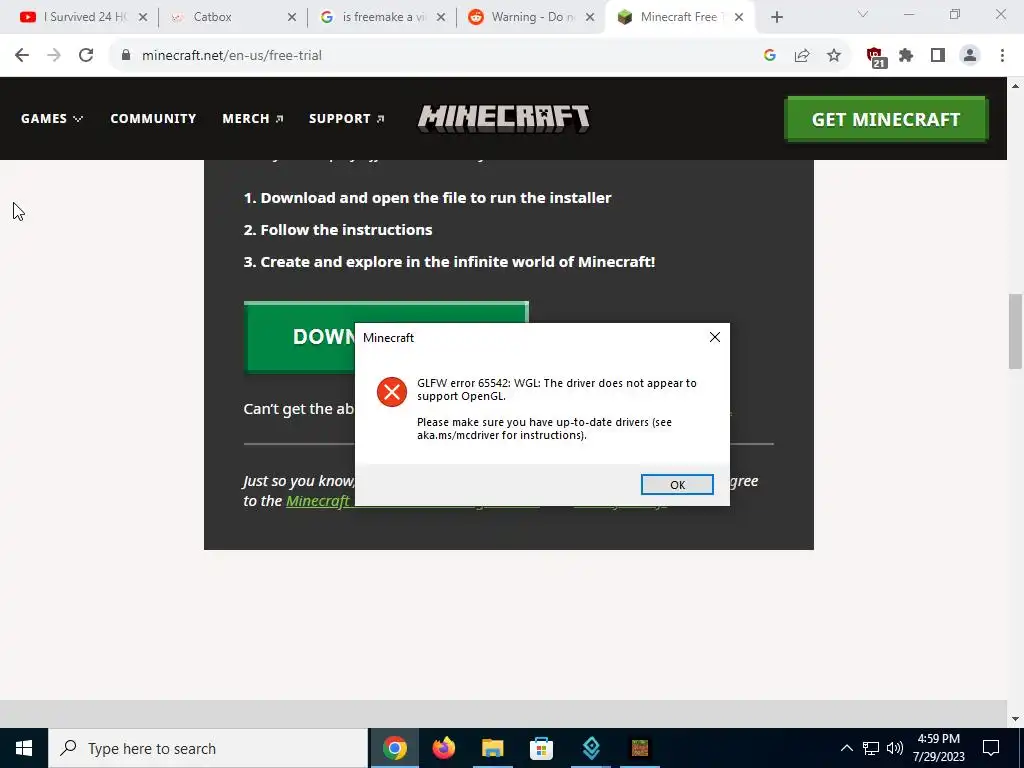1024x768 pixels.
Task: Open the MERCH external link
Action: point(253,118)
